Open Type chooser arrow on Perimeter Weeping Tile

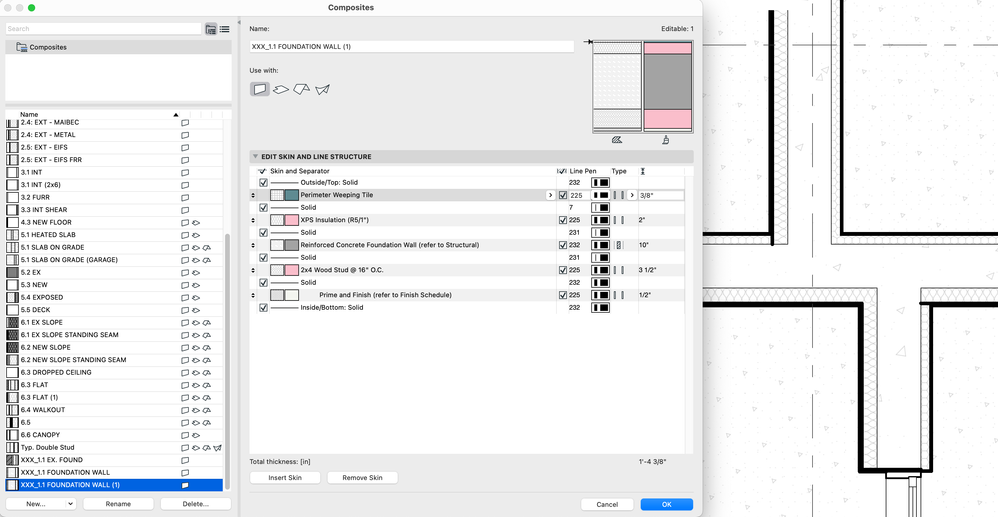[x=632, y=195]
